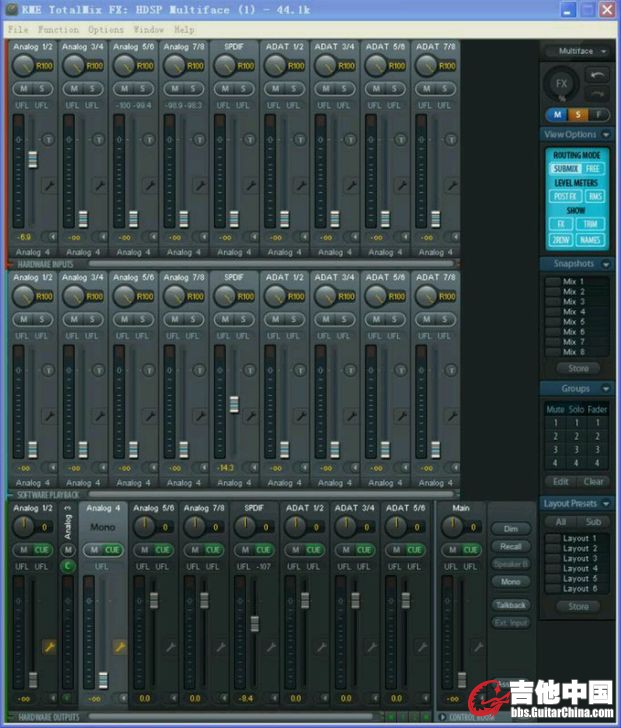Mute software playback ADAT 3/4 channel
The image size is (621, 728).
pyautogui.click(x=326, y=319)
